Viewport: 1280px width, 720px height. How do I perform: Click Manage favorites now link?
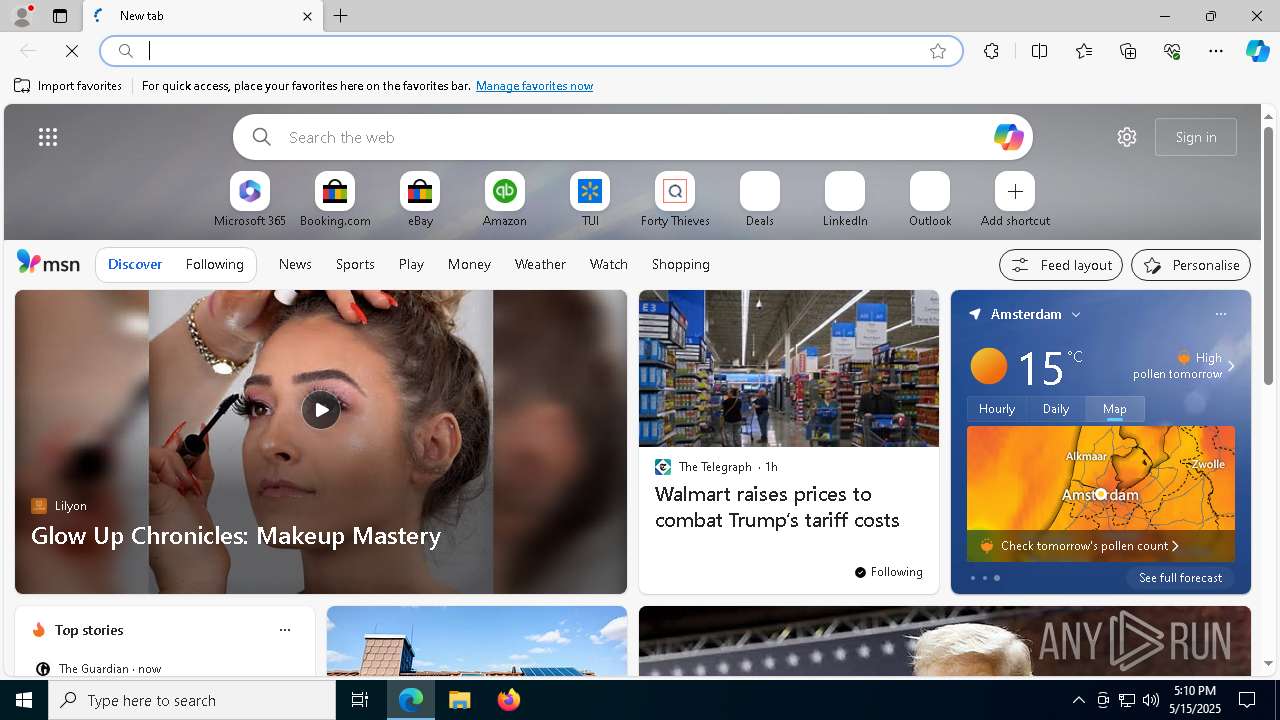tap(534, 86)
